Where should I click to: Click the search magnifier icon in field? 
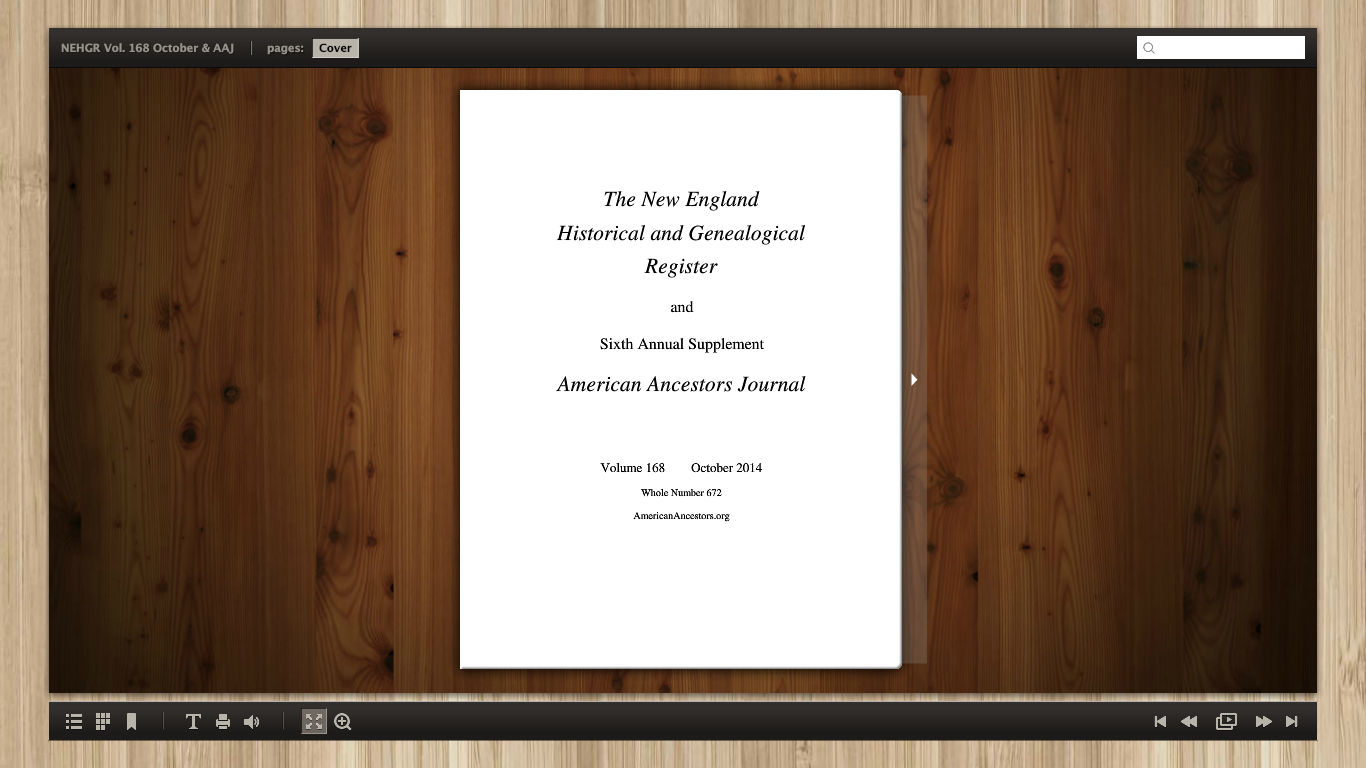click(x=1149, y=48)
